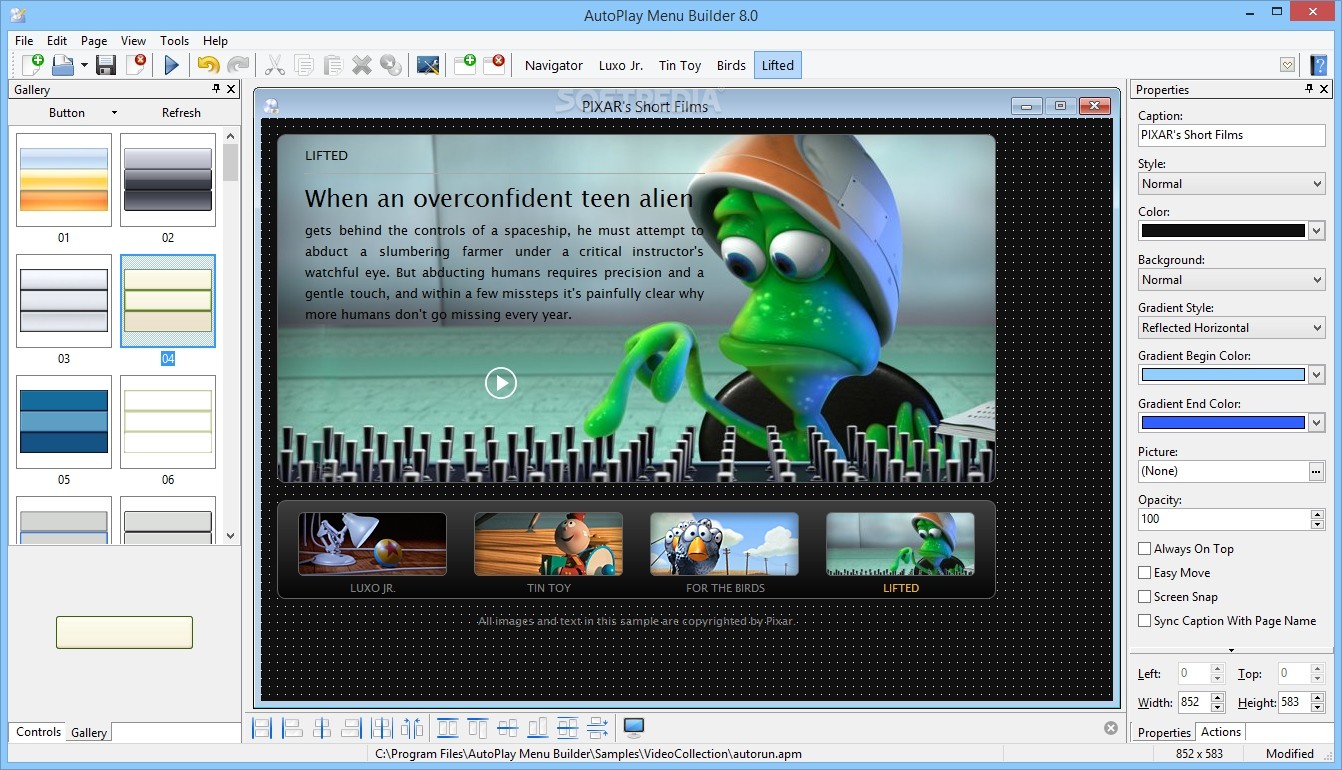Switch to the Controls tab
This screenshot has width=1342, height=770.
(x=39, y=732)
